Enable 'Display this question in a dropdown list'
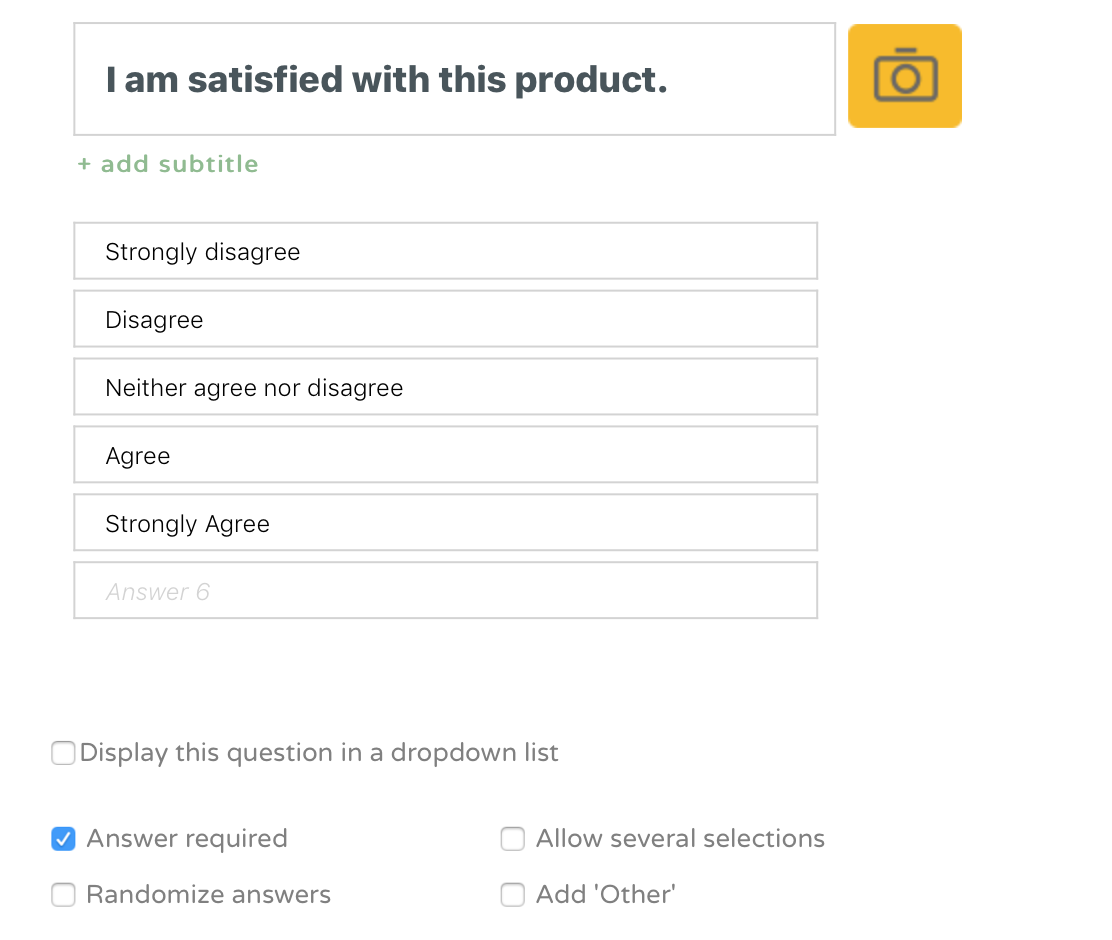This screenshot has width=1112, height=940. click(63, 752)
